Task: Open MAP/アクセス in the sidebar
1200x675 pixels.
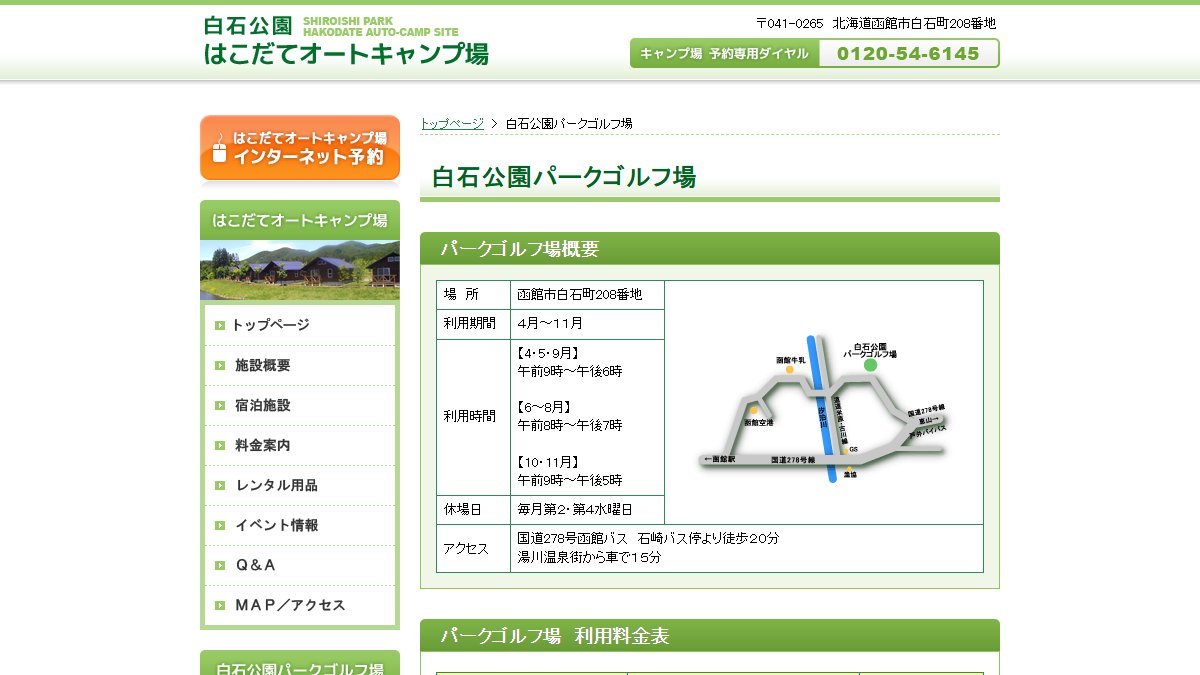Action: (300, 605)
